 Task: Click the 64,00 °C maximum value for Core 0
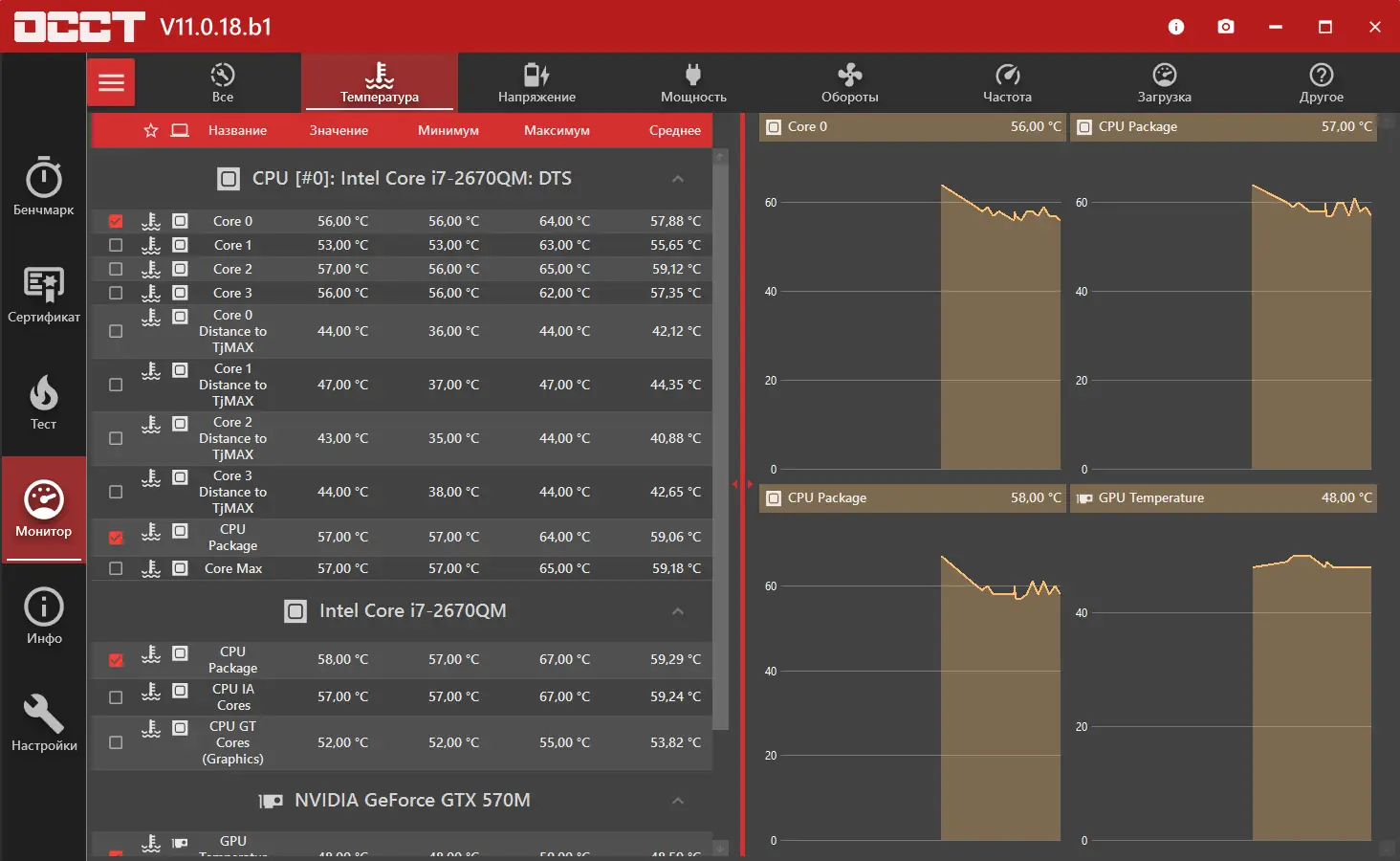click(564, 221)
